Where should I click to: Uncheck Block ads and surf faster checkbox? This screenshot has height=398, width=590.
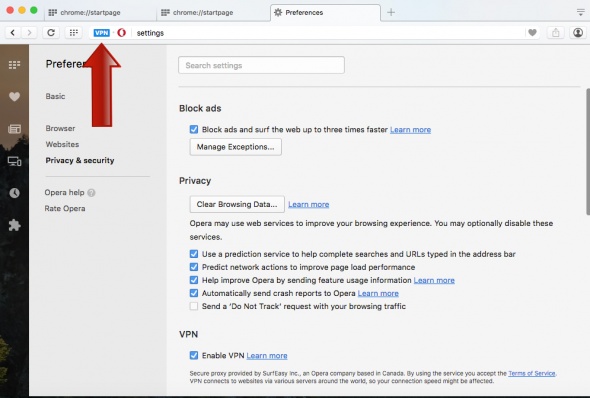click(x=194, y=129)
